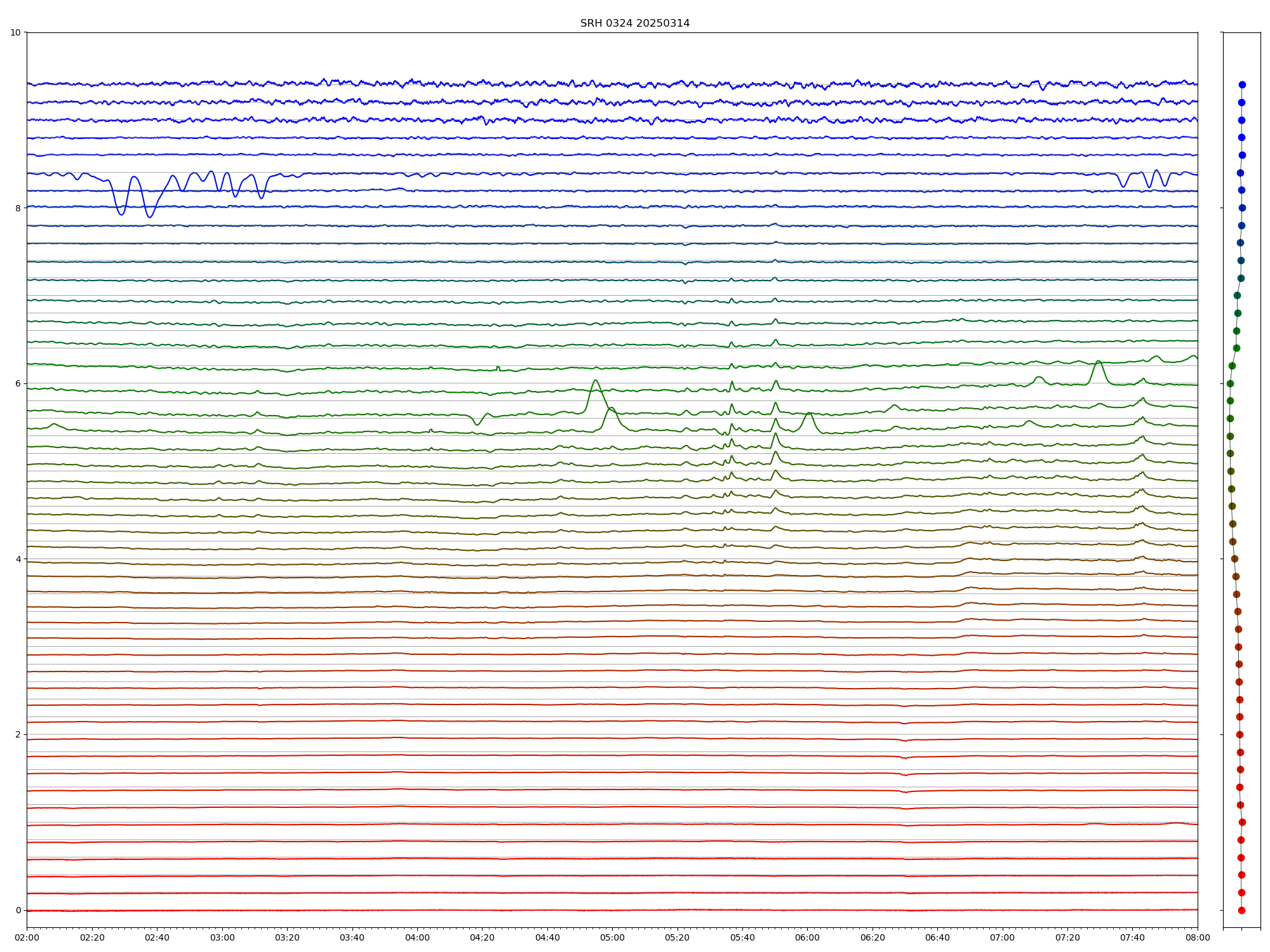Click the y-axis tick label 2
1270x952 pixels.
click(18, 734)
